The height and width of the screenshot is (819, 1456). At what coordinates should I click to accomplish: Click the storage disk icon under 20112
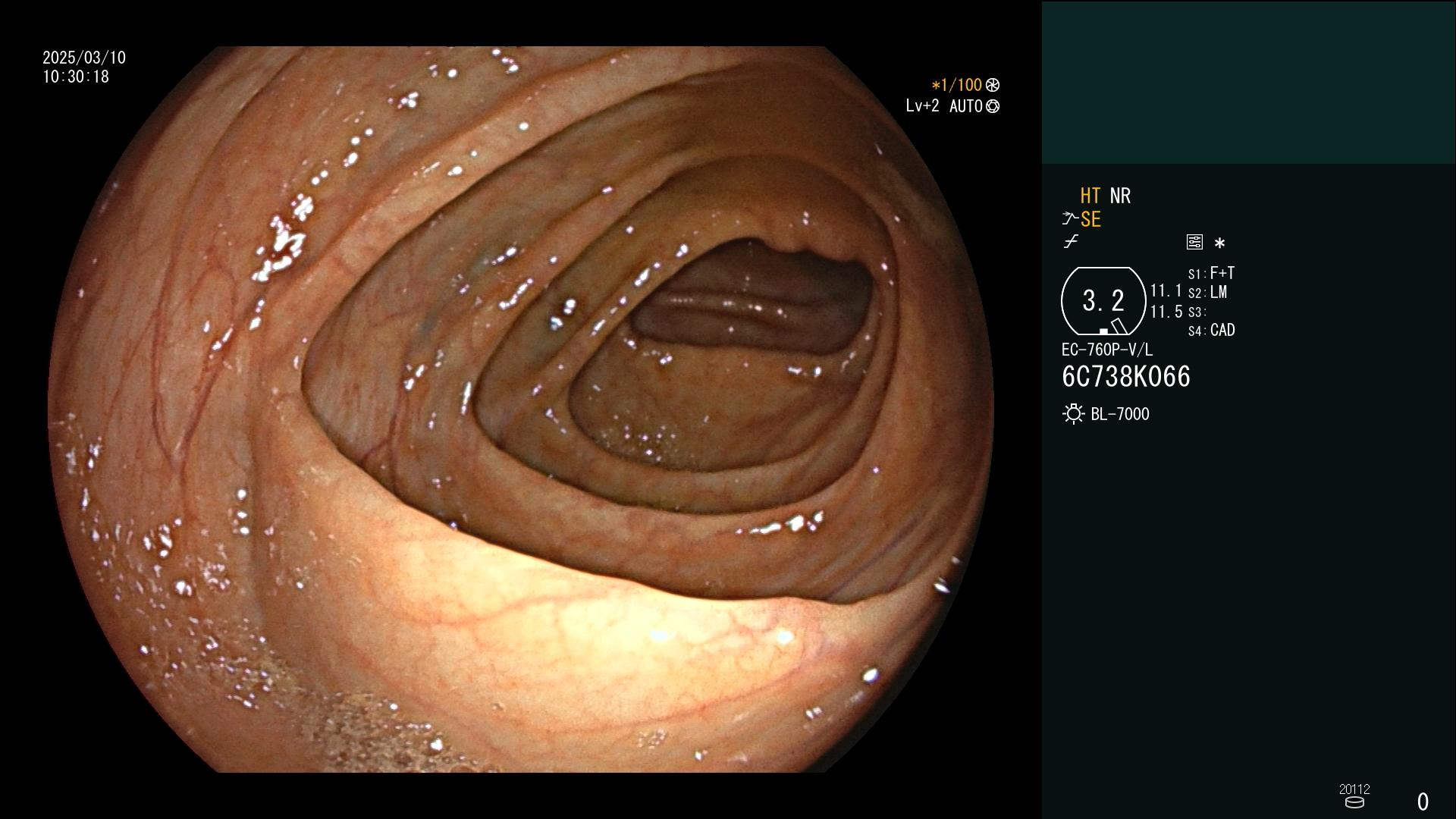coord(1354,802)
